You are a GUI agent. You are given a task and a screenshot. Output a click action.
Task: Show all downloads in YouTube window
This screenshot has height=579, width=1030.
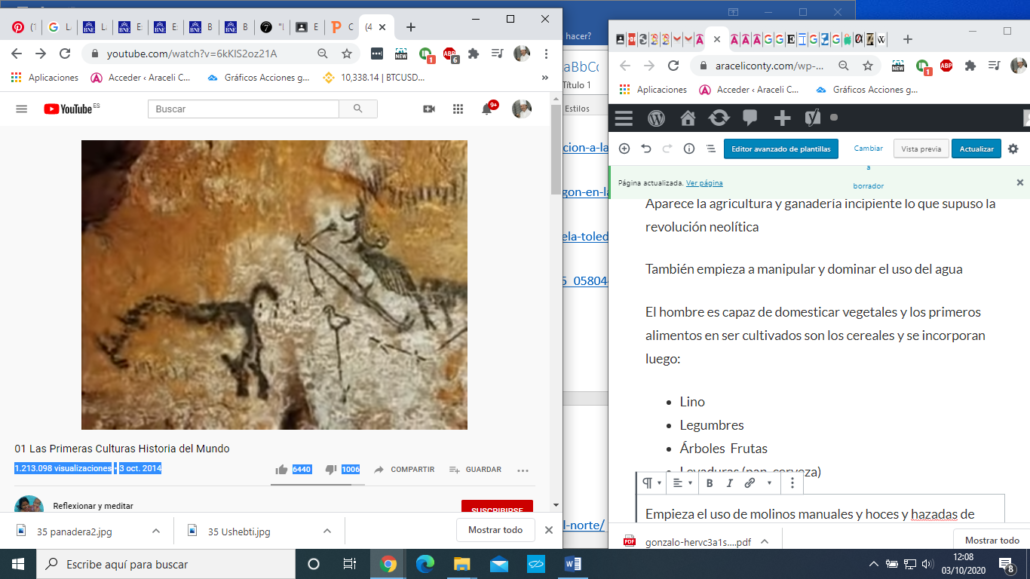pos(495,530)
